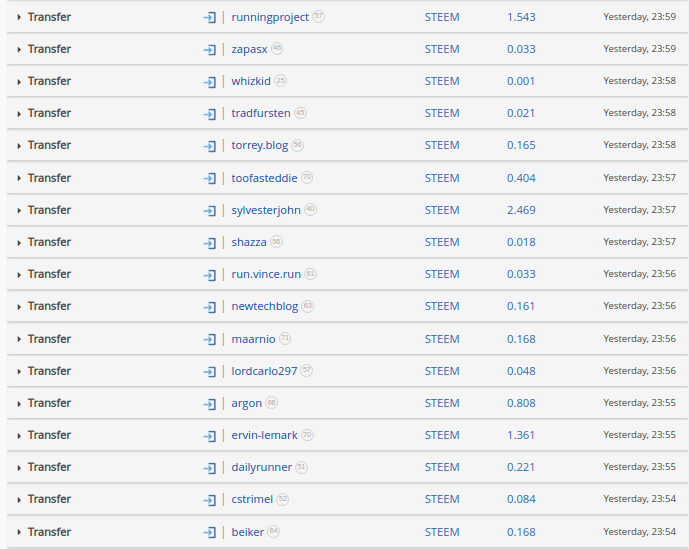Click the Transfer label in shazza row
Viewport: 689px width, 549px height.
49,242
